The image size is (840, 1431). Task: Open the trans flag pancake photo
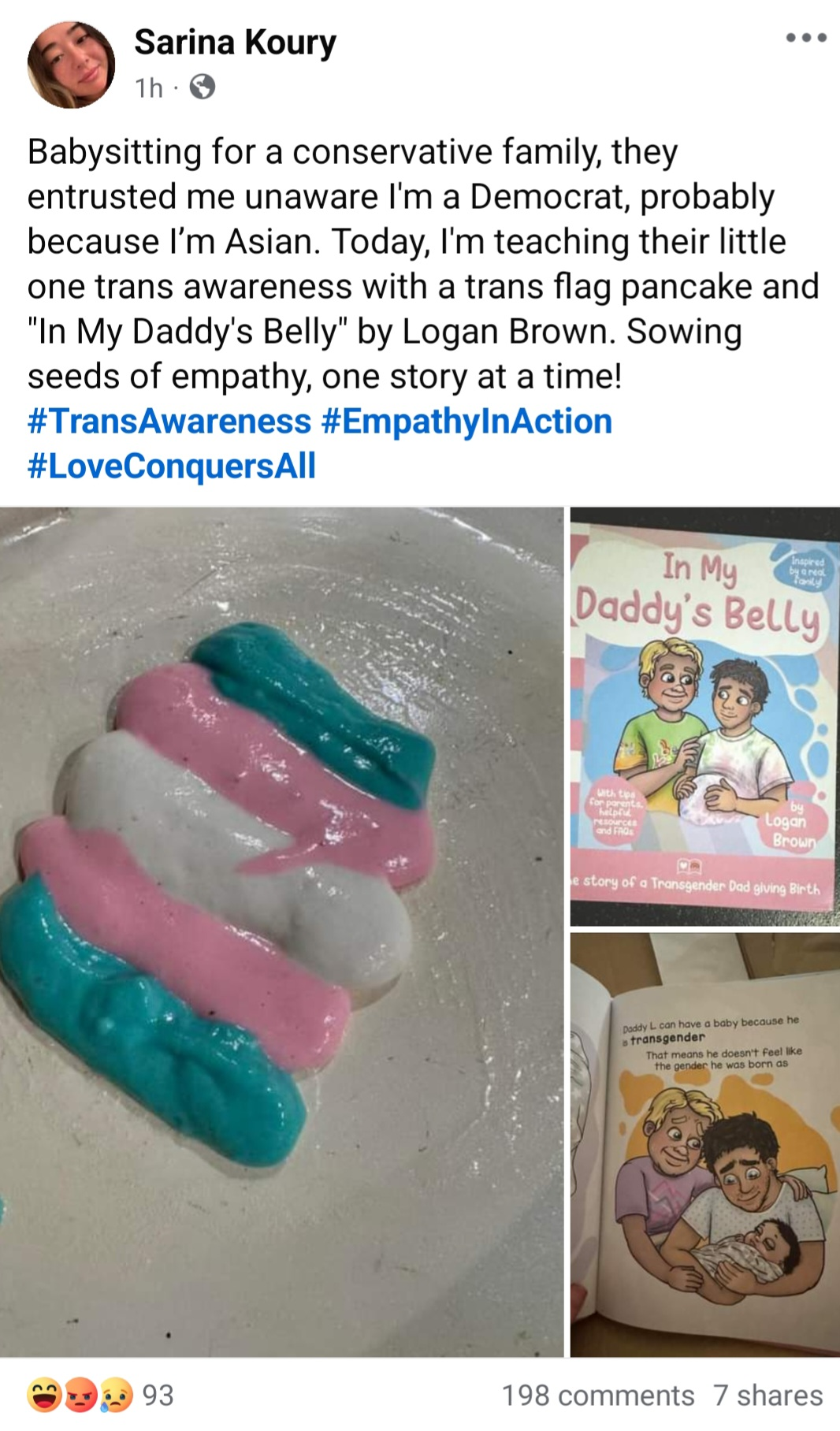(x=281, y=931)
